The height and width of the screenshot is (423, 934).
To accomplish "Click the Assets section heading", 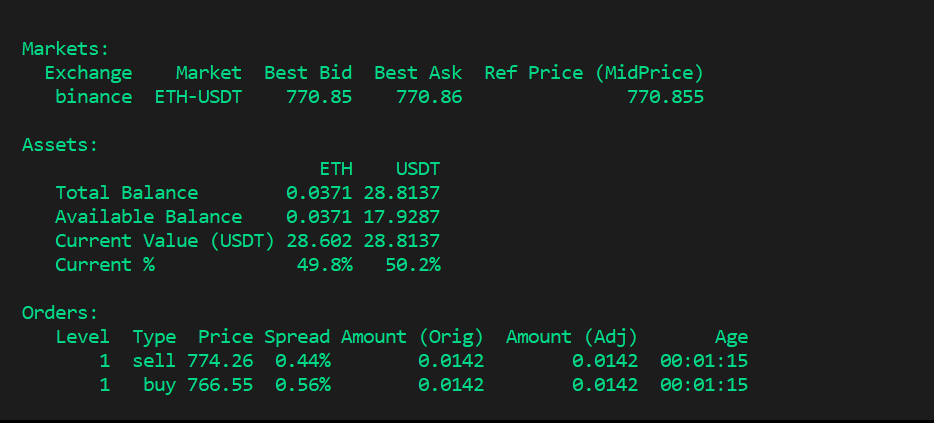I will (60, 145).
